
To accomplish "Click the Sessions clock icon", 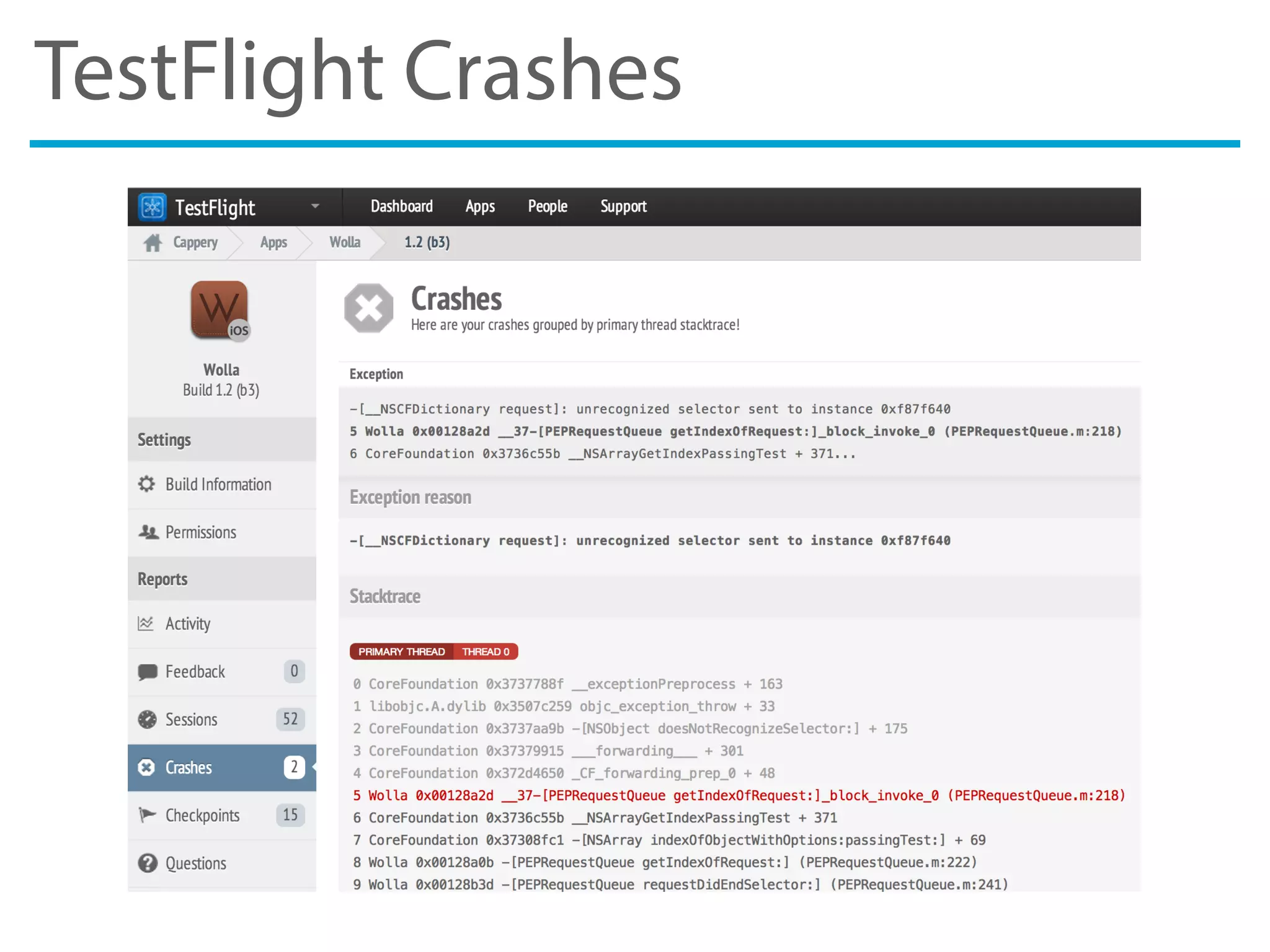I will pos(147,720).
